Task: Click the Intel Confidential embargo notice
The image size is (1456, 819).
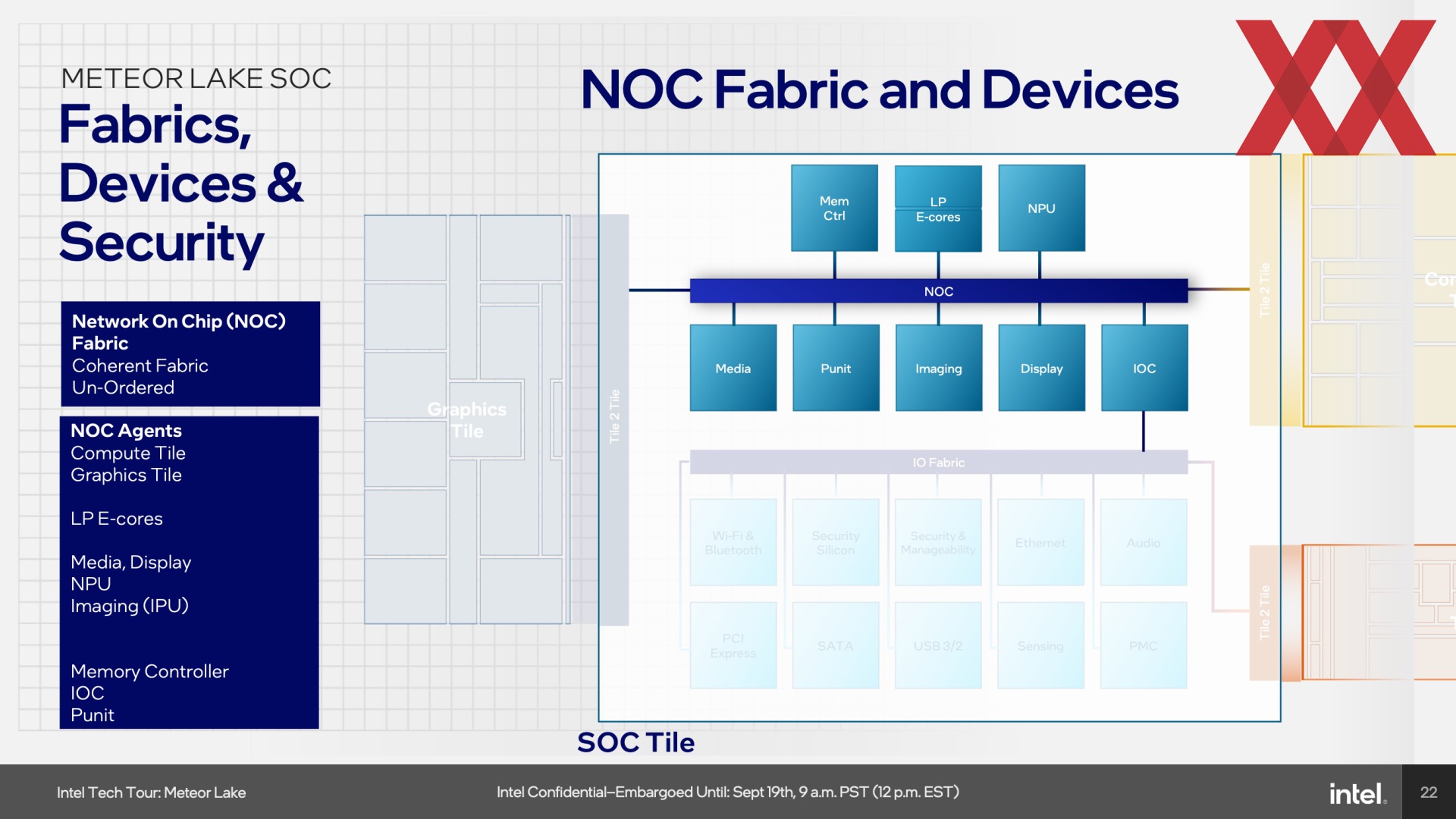Action: click(x=728, y=792)
